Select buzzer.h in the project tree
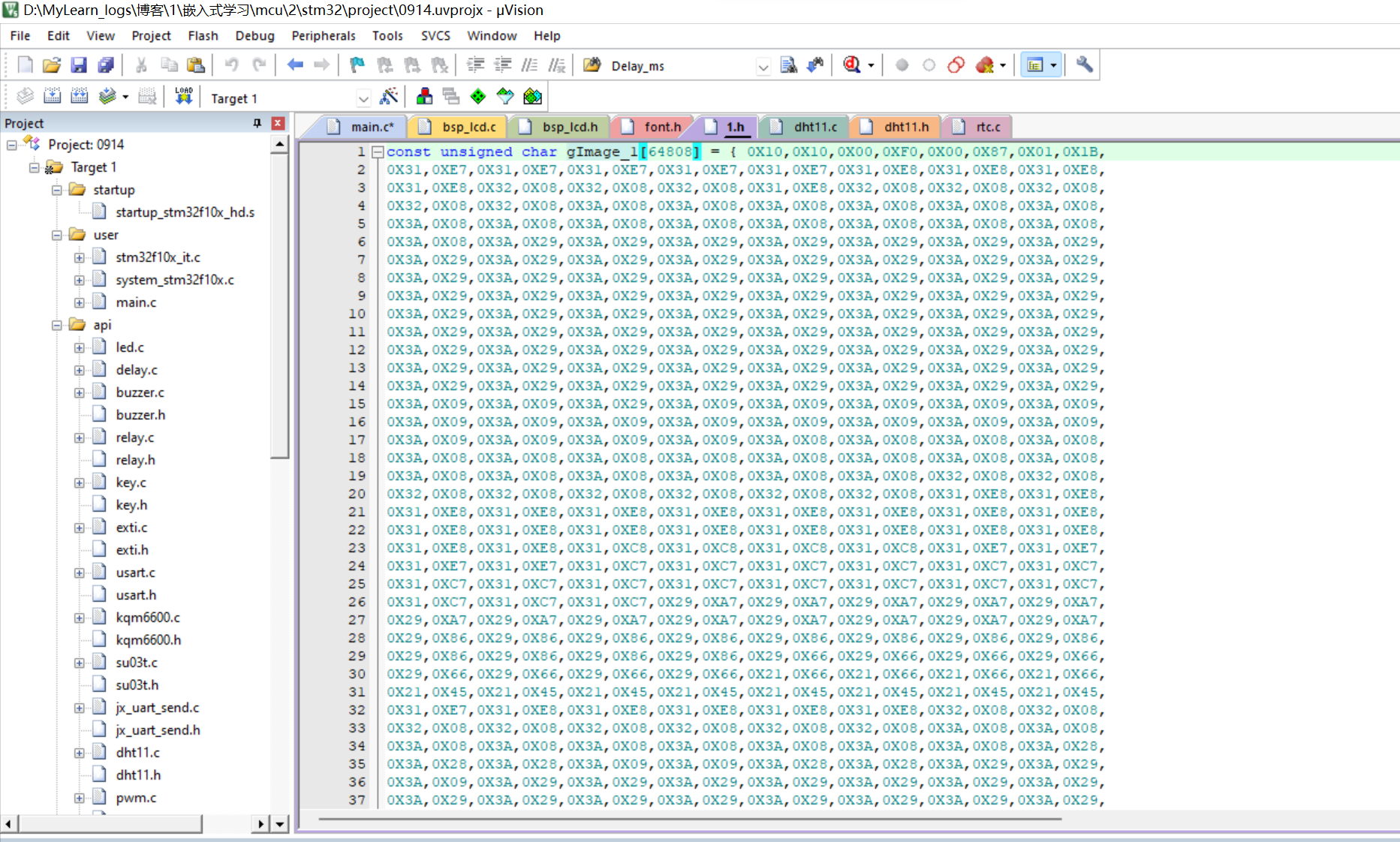 [140, 415]
